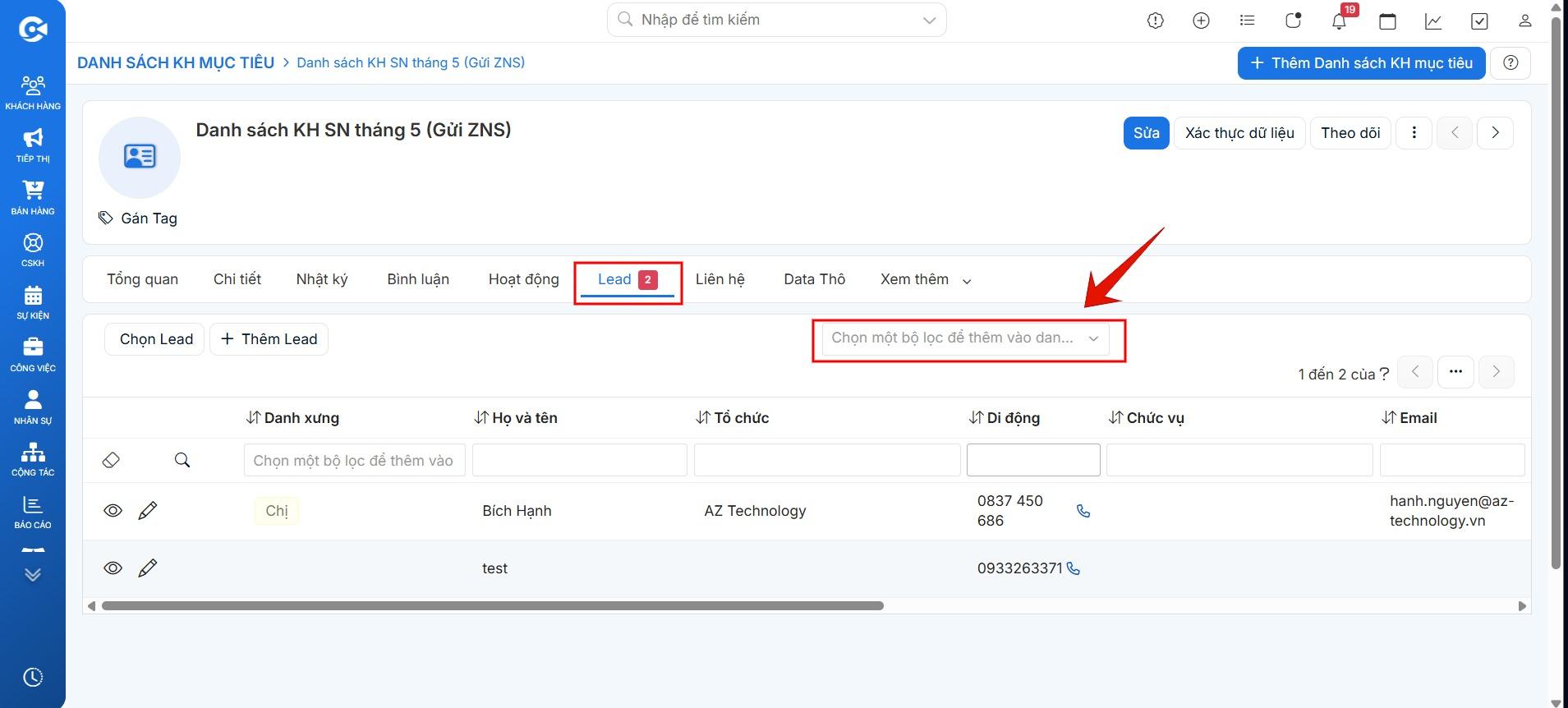Open the Danh xưng filter dropdown field
The image size is (1568, 708).
(x=355, y=460)
